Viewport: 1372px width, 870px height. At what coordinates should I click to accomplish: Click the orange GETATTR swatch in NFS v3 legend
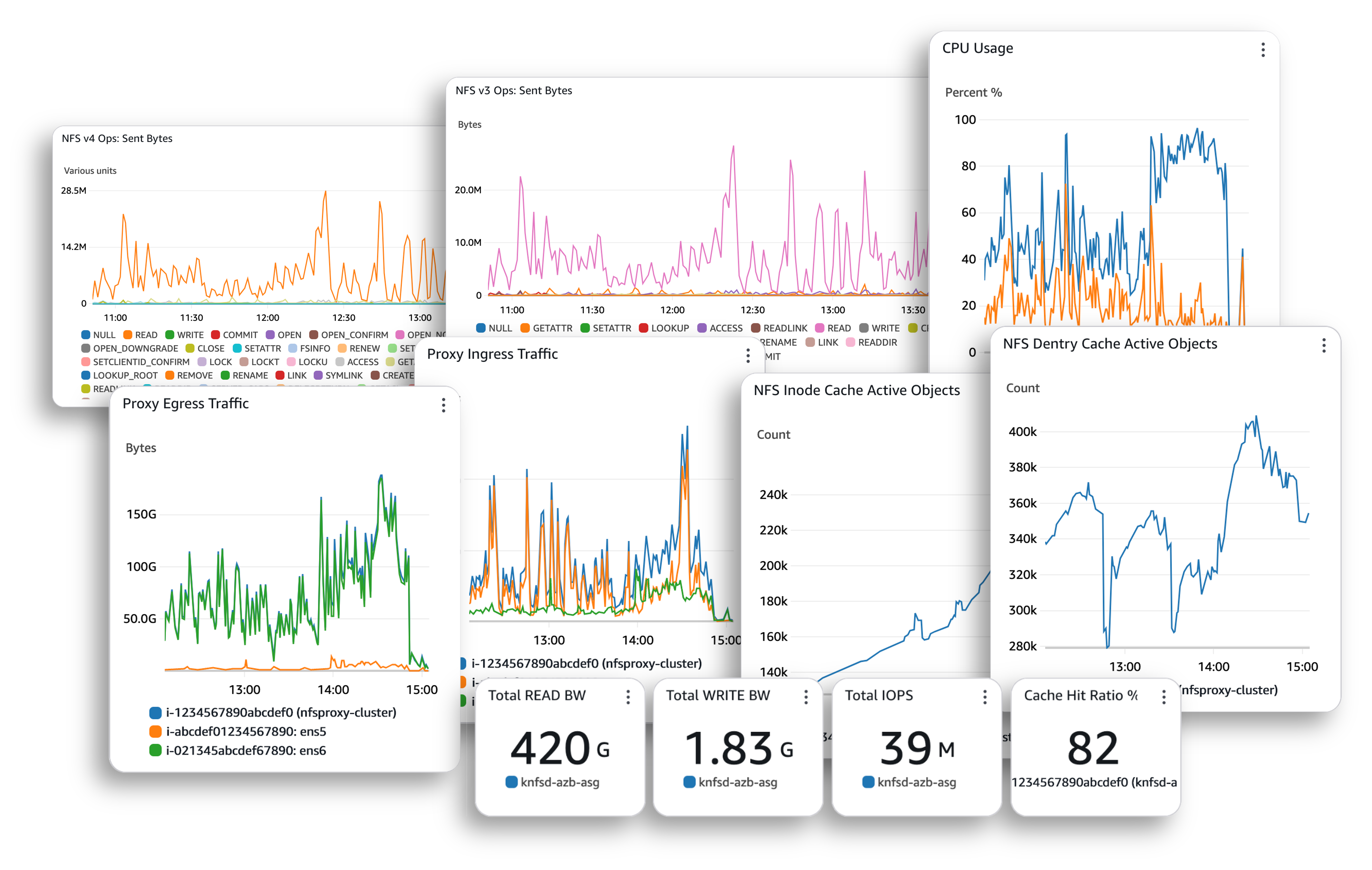[x=525, y=328]
